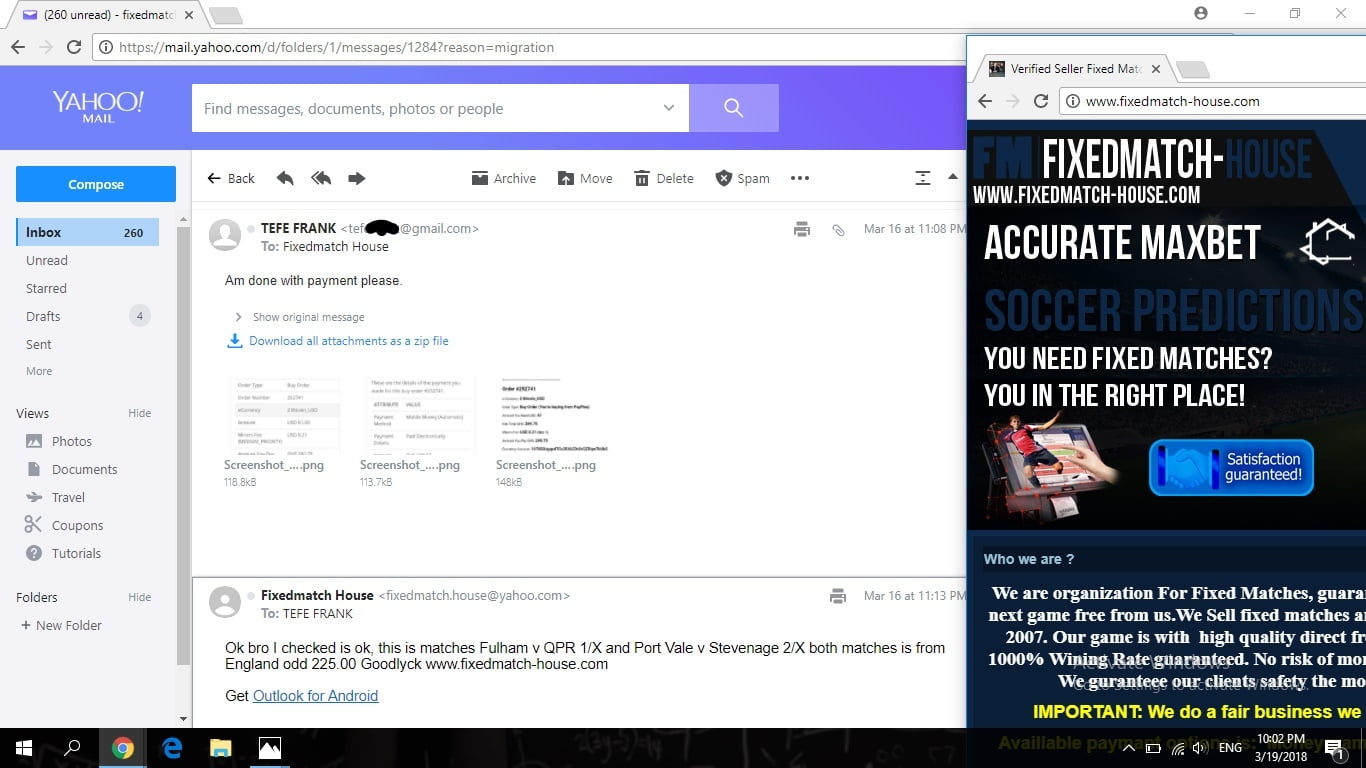
Task: Reply to the message
Action: [285, 178]
